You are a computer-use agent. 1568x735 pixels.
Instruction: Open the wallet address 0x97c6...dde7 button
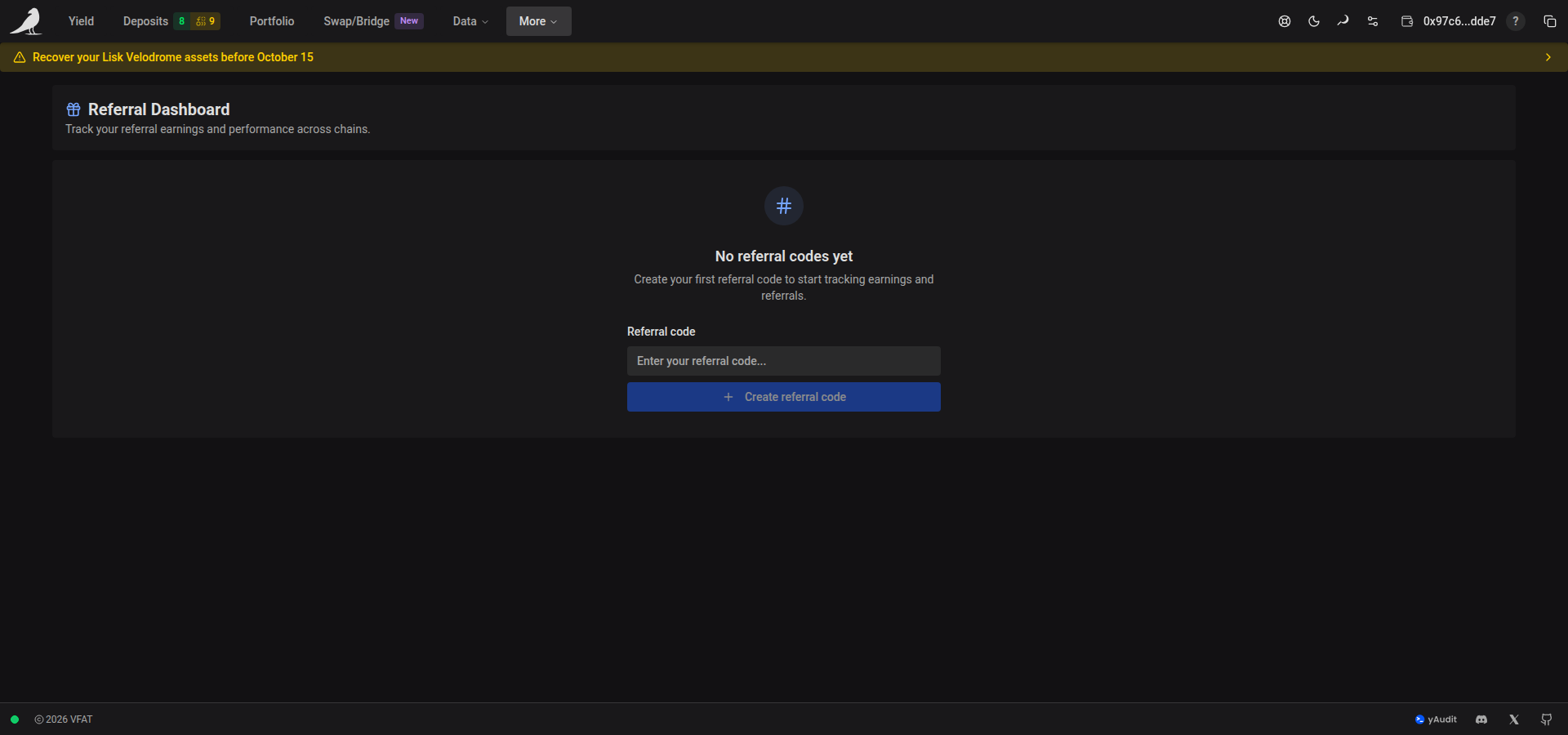[x=1448, y=21]
